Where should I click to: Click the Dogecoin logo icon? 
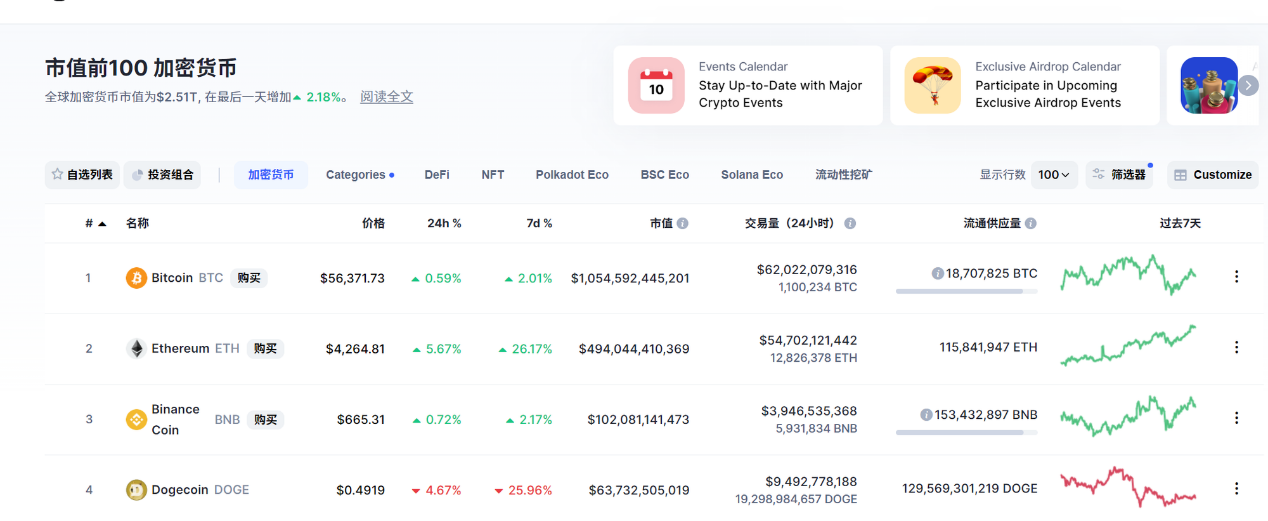136,490
